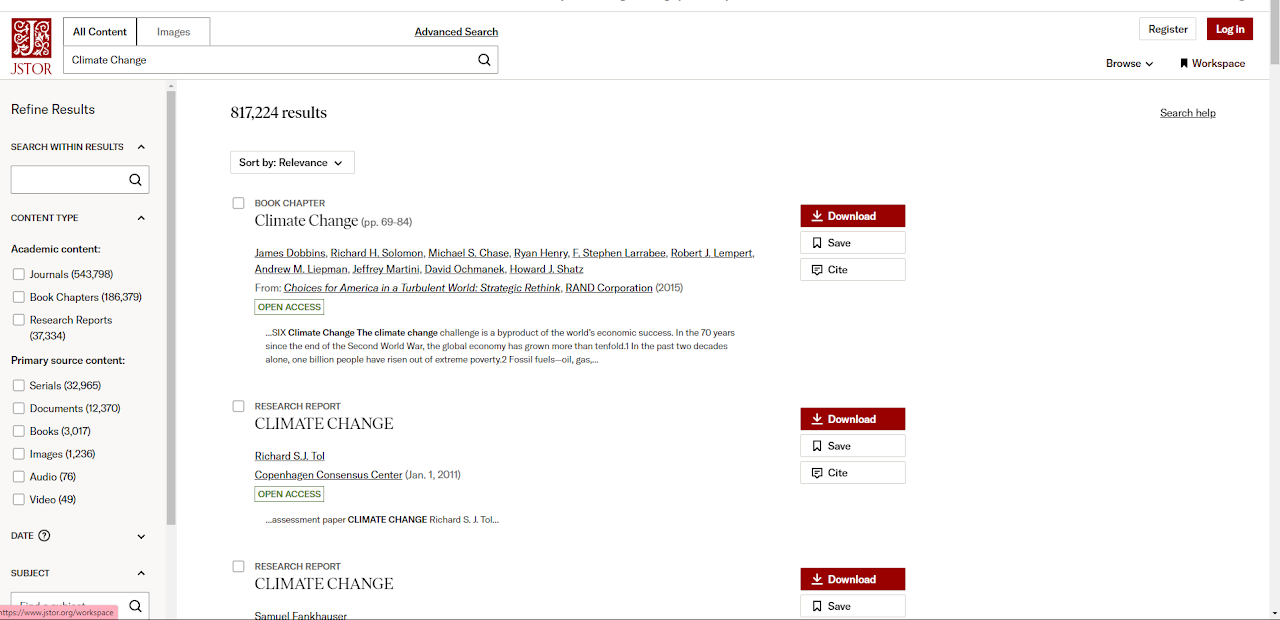Click search-within-results magnifier icon
The width and height of the screenshot is (1280, 620).
[x=135, y=180]
